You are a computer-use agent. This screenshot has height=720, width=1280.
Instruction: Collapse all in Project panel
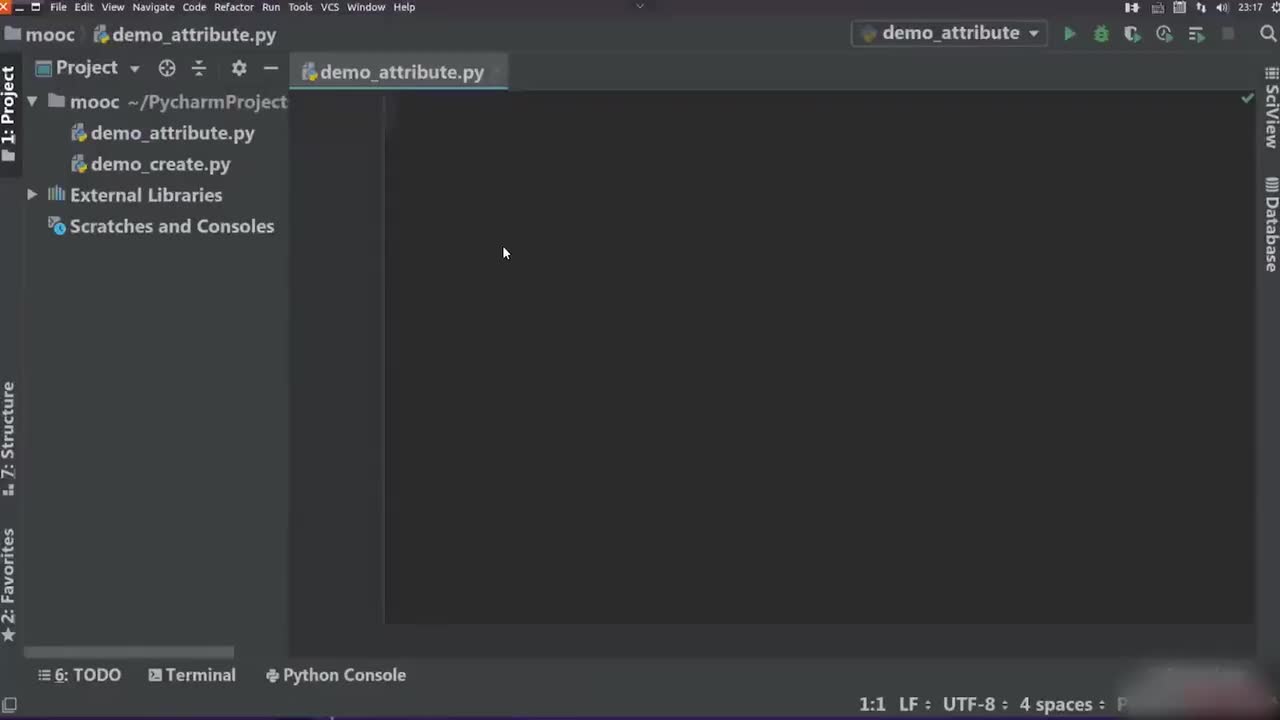[199, 68]
